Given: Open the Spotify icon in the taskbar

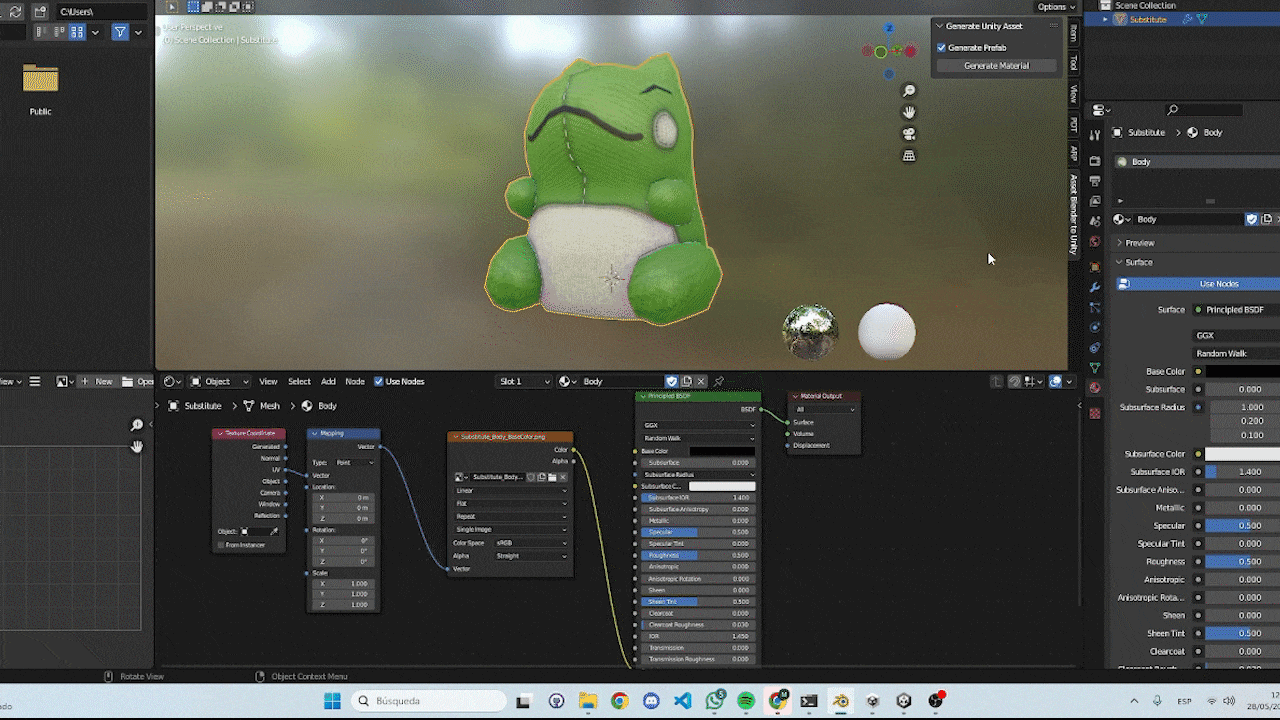Looking at the screenshot, I should (746, 701).
